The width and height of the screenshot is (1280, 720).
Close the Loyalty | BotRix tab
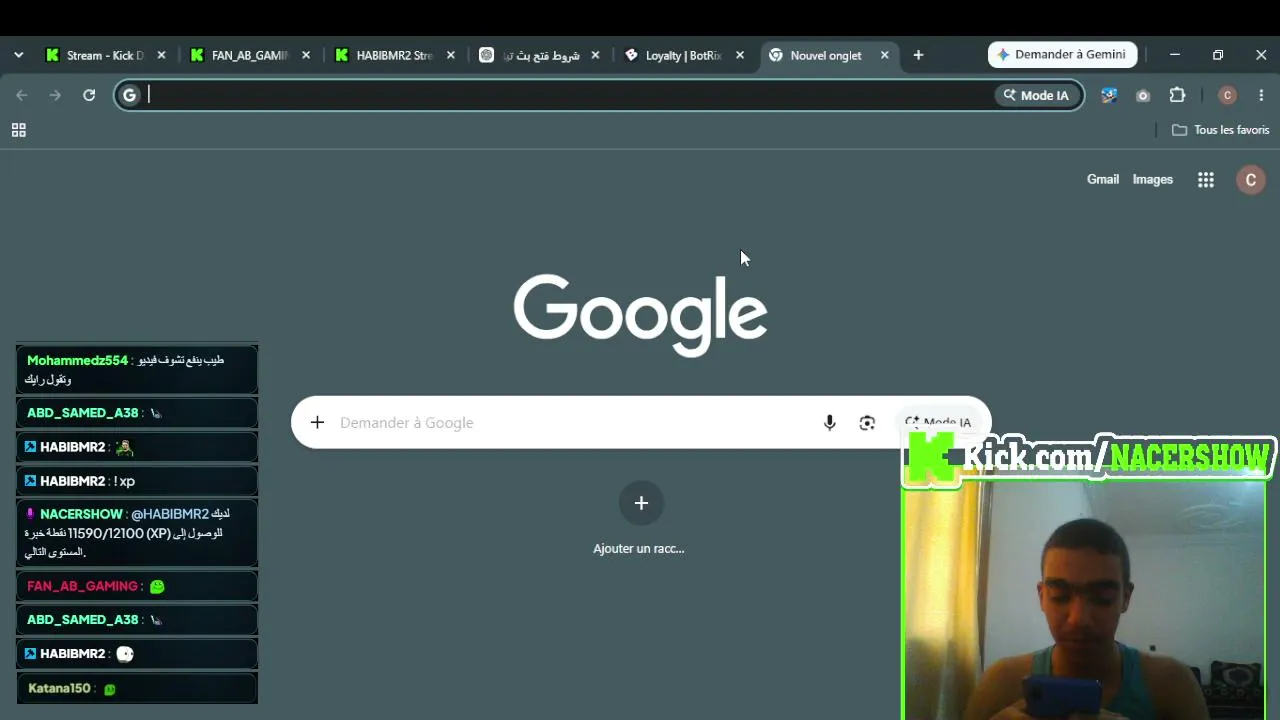pos(740,55)
